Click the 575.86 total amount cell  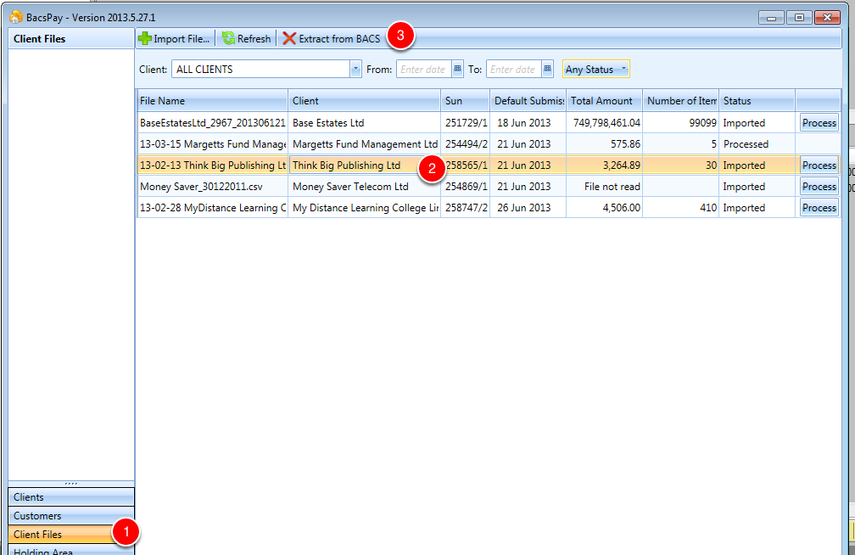(x=604, y=144)
